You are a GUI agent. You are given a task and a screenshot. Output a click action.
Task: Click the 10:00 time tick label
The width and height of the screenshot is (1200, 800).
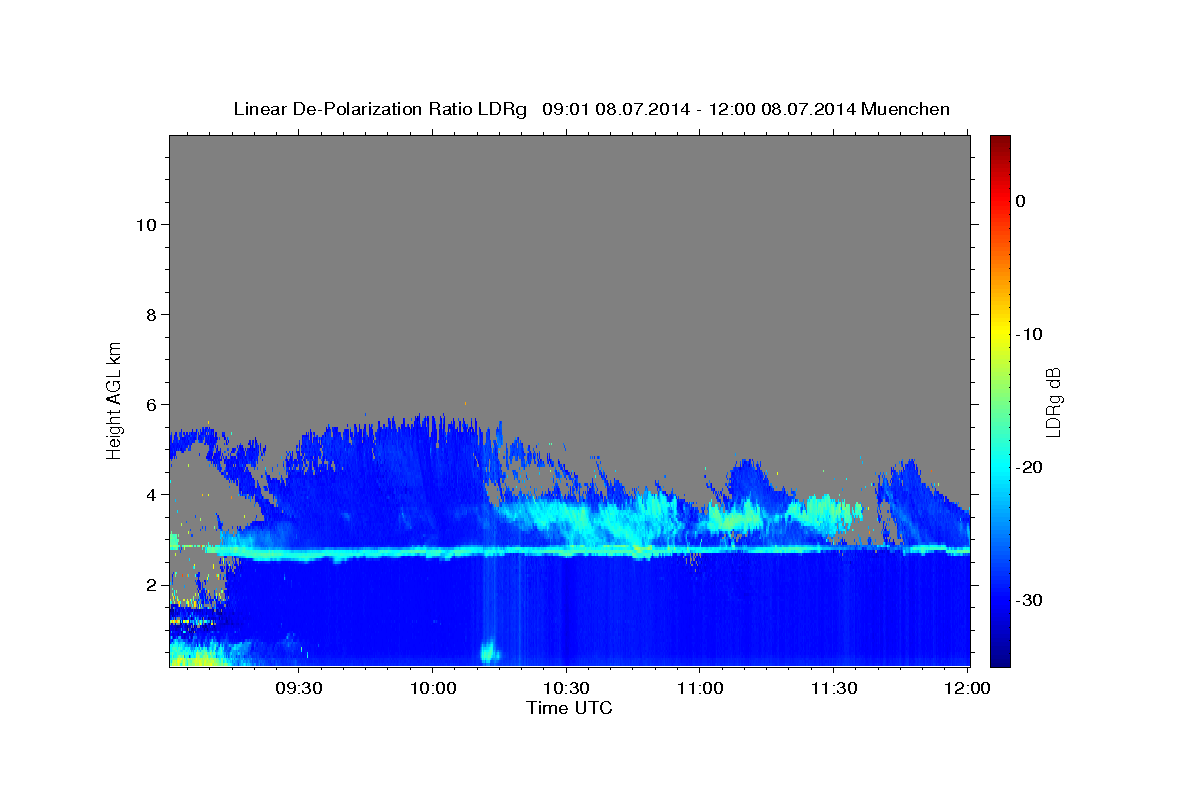point(432,689)
